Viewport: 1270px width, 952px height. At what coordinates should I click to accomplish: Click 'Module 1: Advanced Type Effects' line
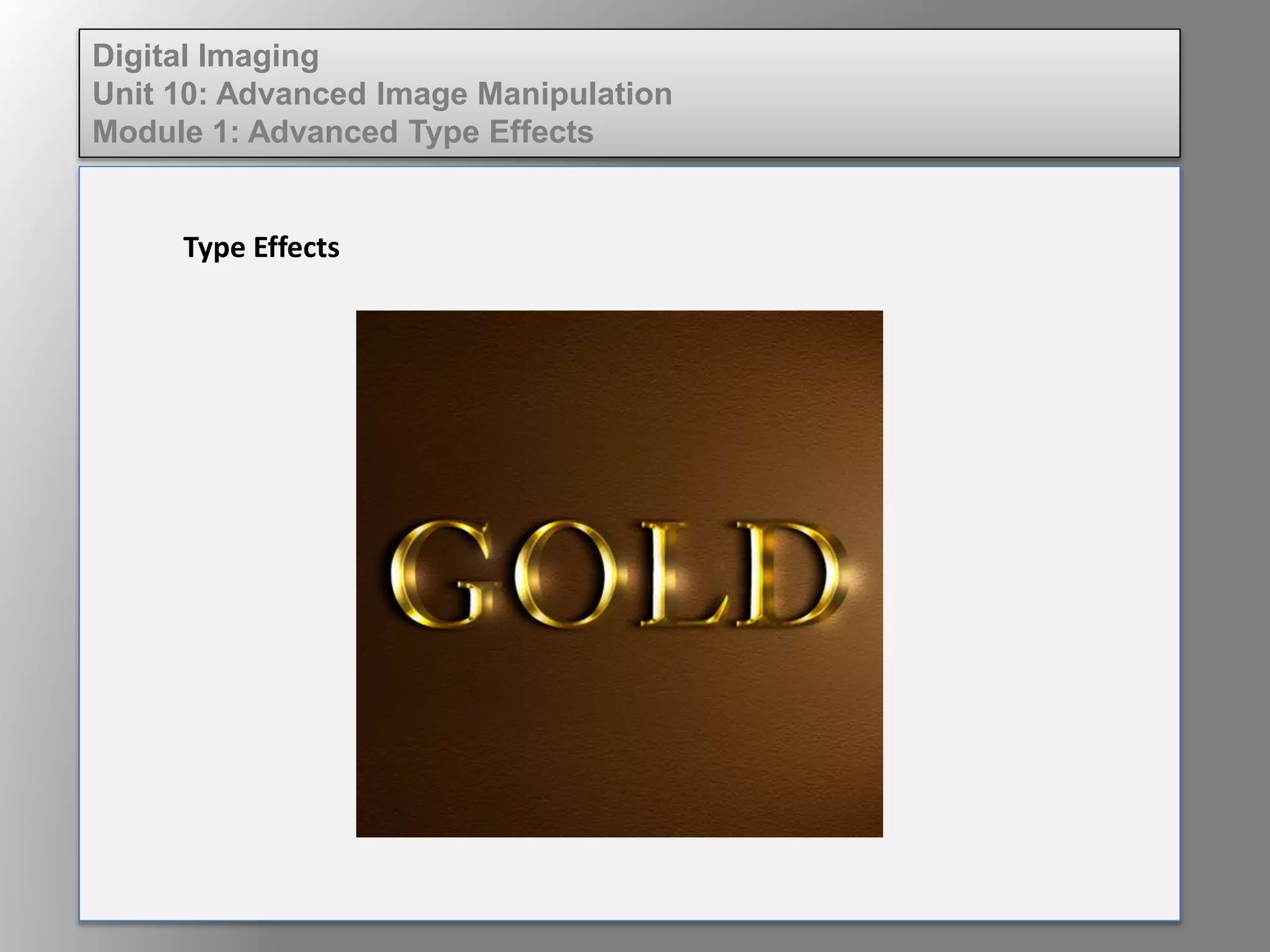tap(343, 132)
